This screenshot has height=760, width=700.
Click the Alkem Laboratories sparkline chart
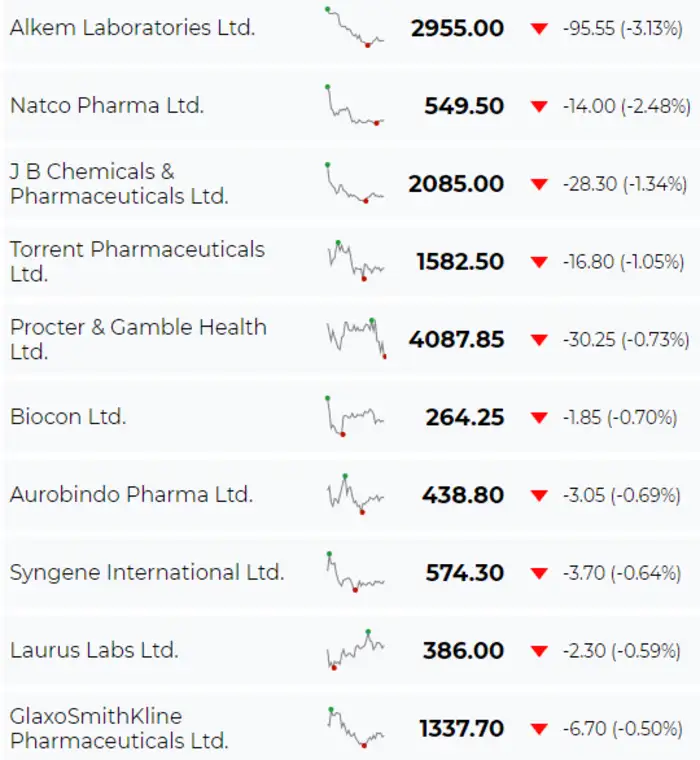(354, 27)
